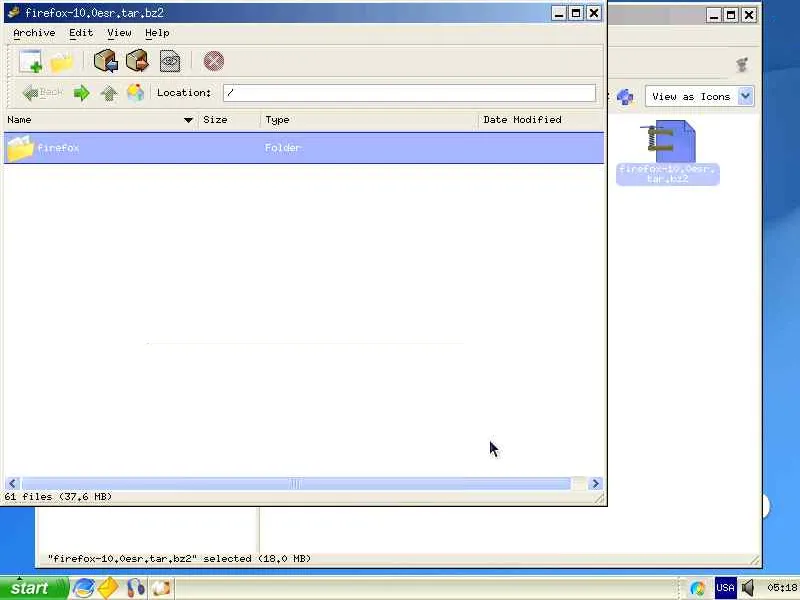Click the taskbar clock
This screenshot has height=600, width=800.
coord(782,588)
